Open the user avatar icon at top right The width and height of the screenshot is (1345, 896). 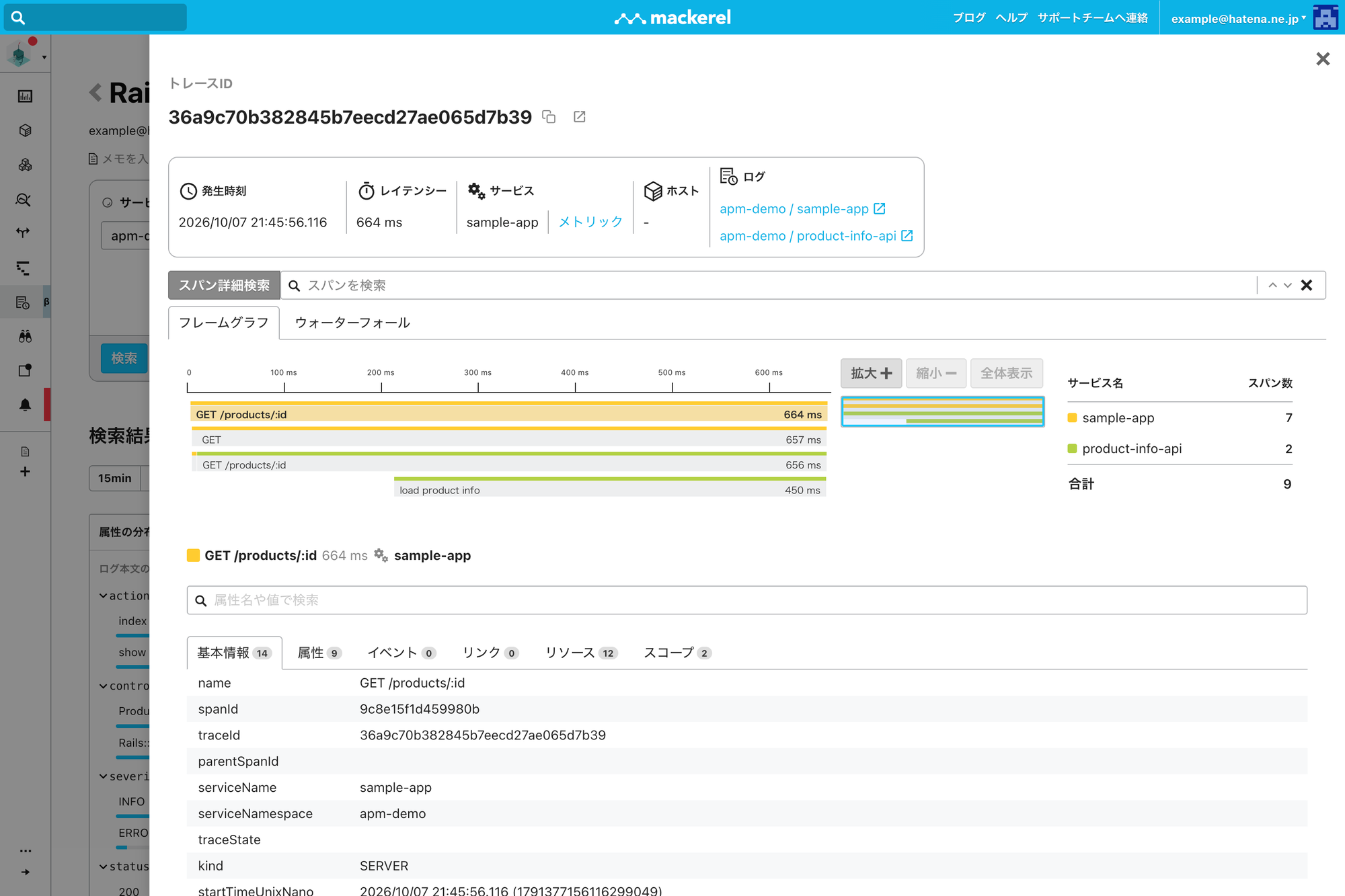(x=1325, y=17)
